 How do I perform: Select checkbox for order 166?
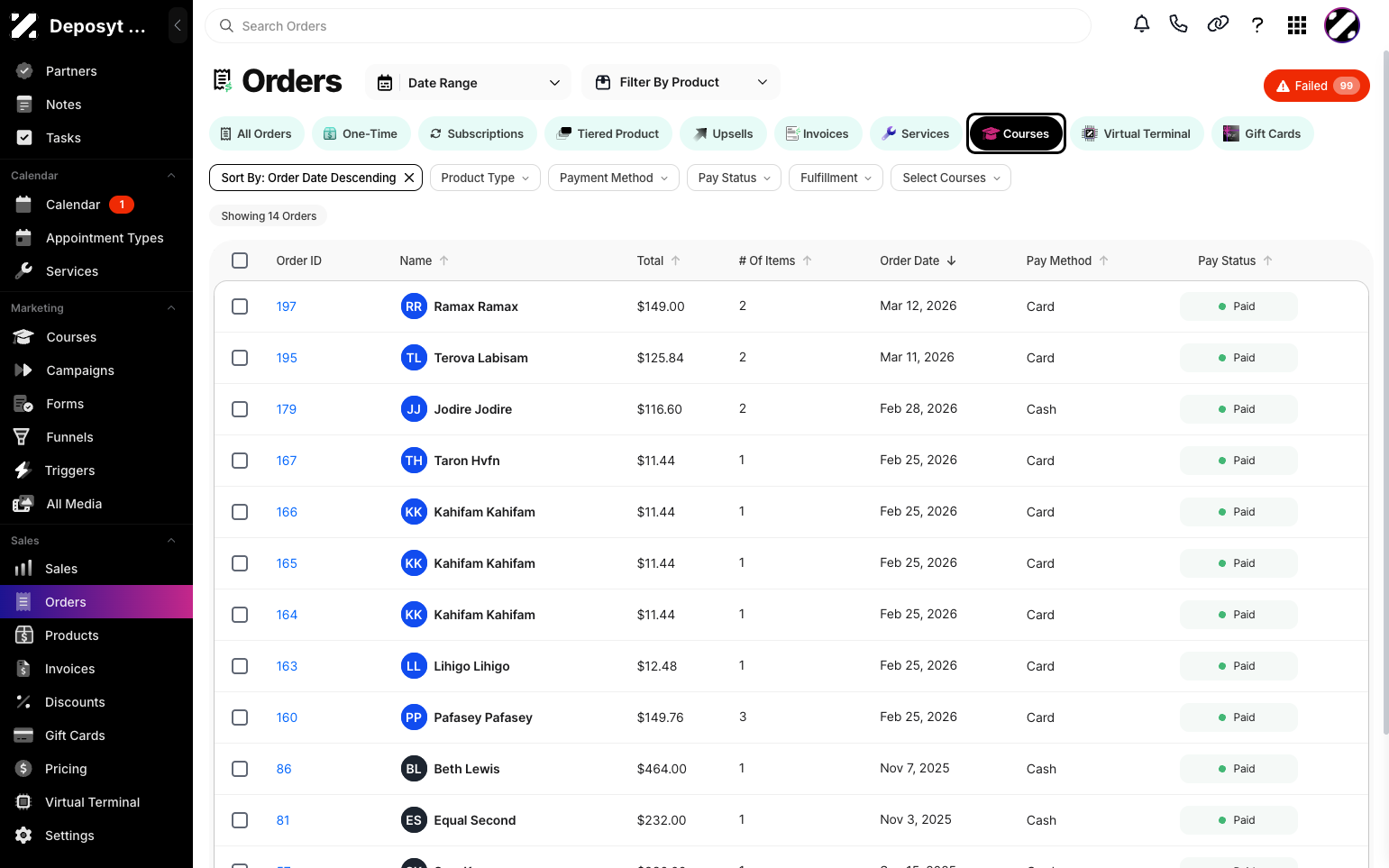pos(240,512)
